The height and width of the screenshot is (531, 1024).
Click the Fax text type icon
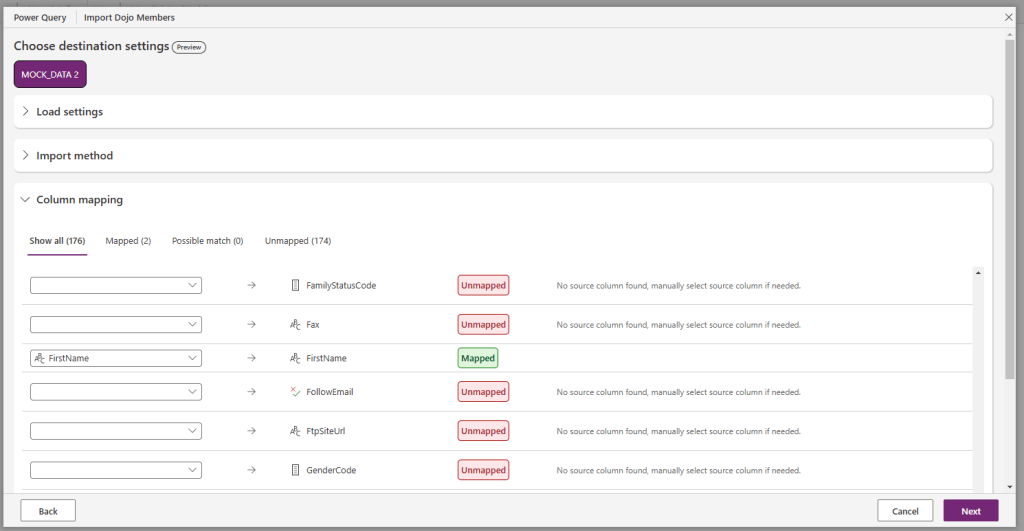point(295,325)
